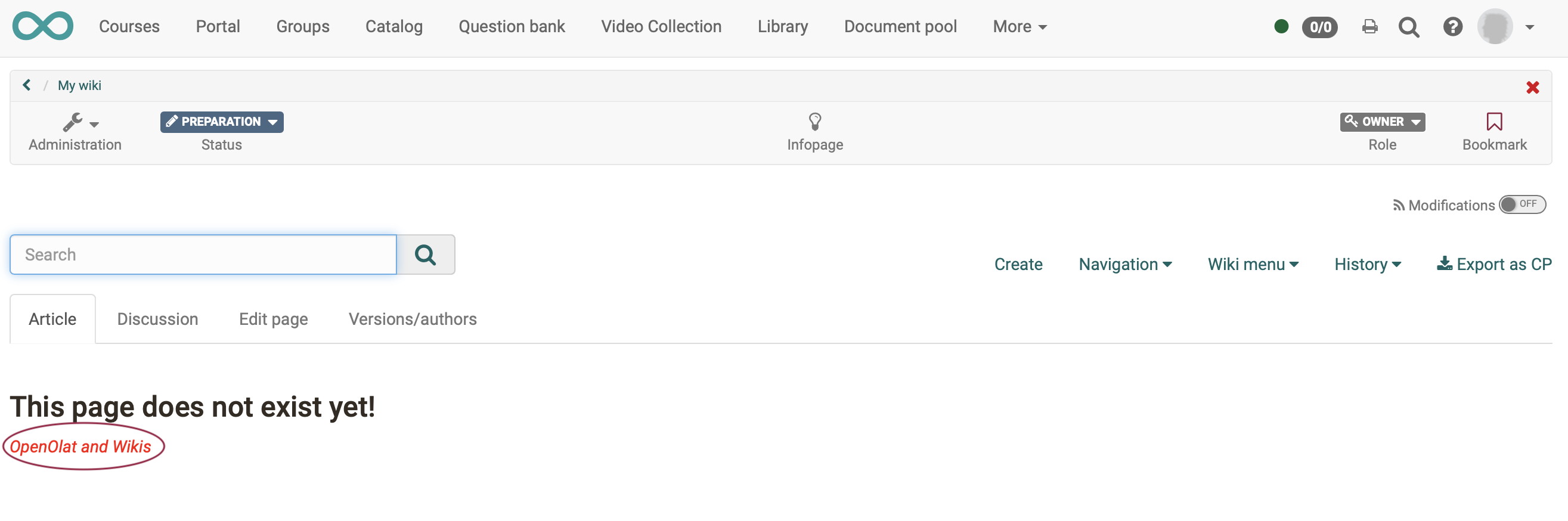The width and height of the screenshot is (1568, 521).
Task: Click the wiki search magnifier button
Action: click(x=426, y=255)
